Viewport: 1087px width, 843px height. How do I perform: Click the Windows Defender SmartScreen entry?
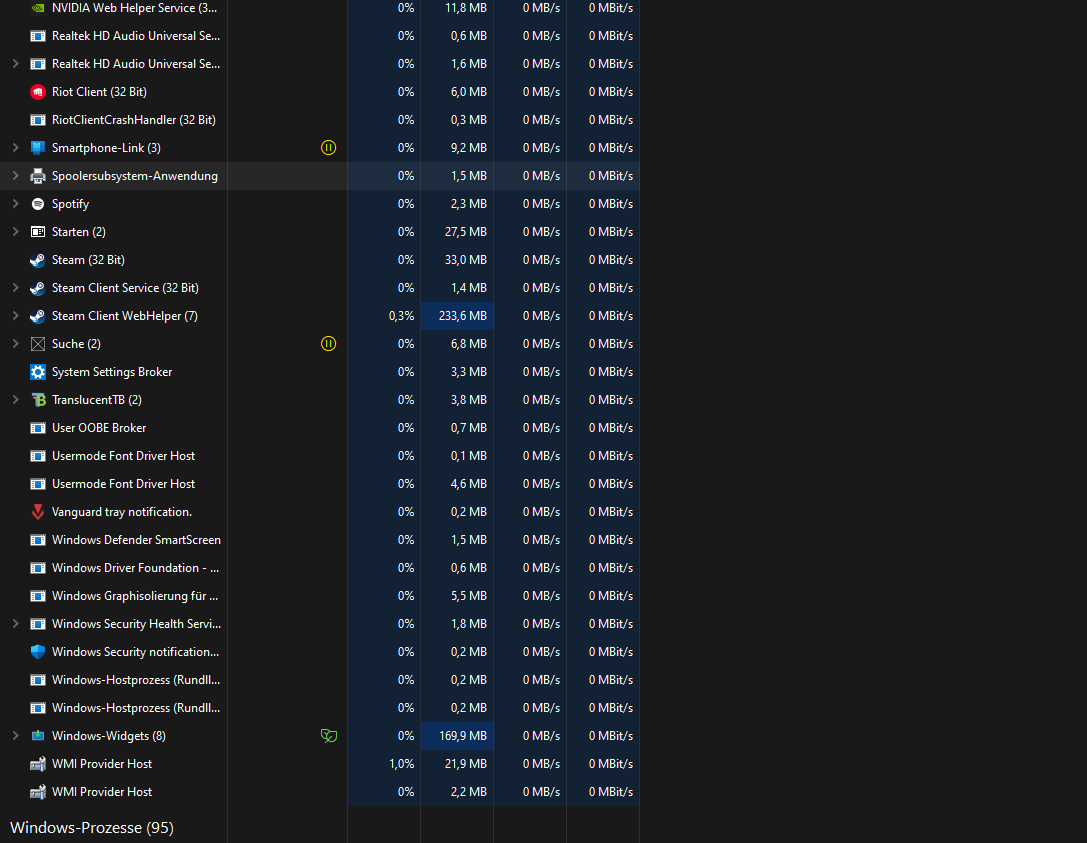[135, 539]
